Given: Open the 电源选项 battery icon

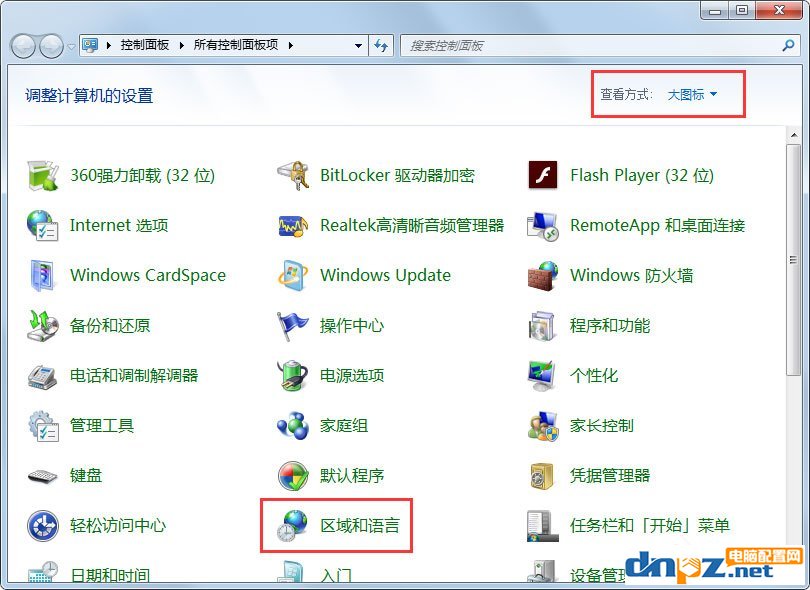Looking at the screenshot, I should tap(293, 376).
